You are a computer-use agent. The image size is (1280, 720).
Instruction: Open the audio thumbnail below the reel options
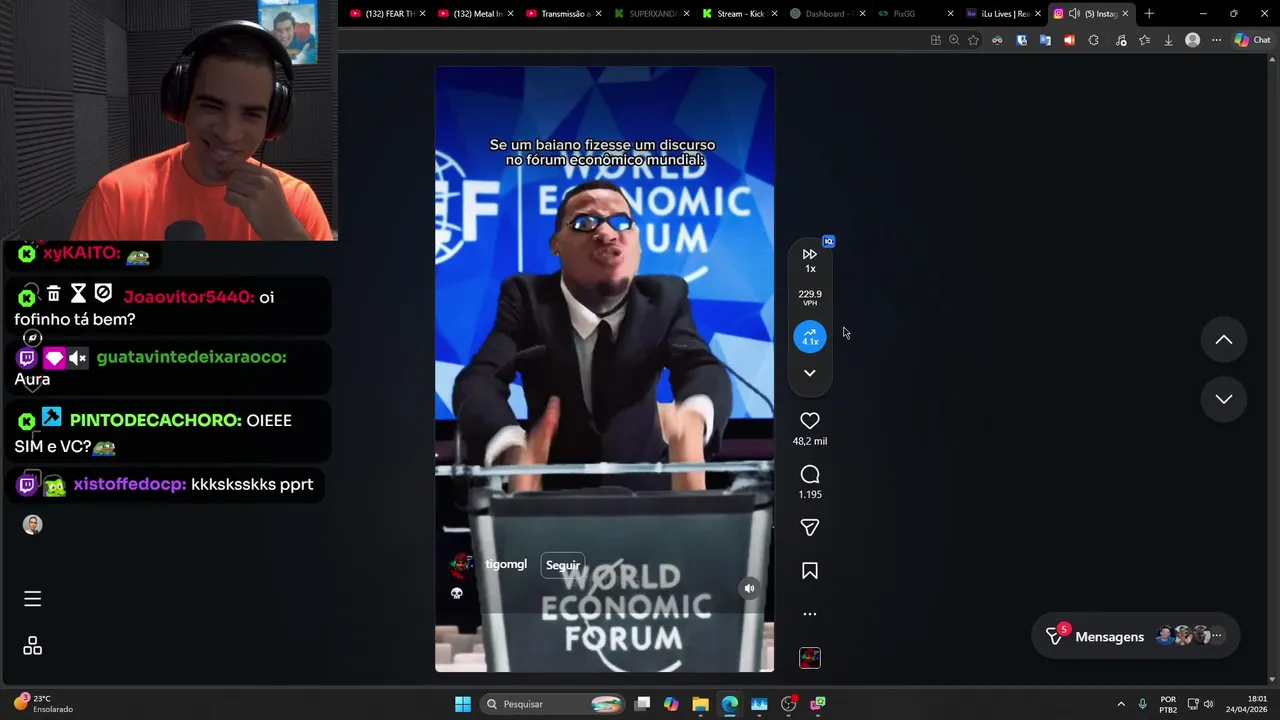(810, 658)
